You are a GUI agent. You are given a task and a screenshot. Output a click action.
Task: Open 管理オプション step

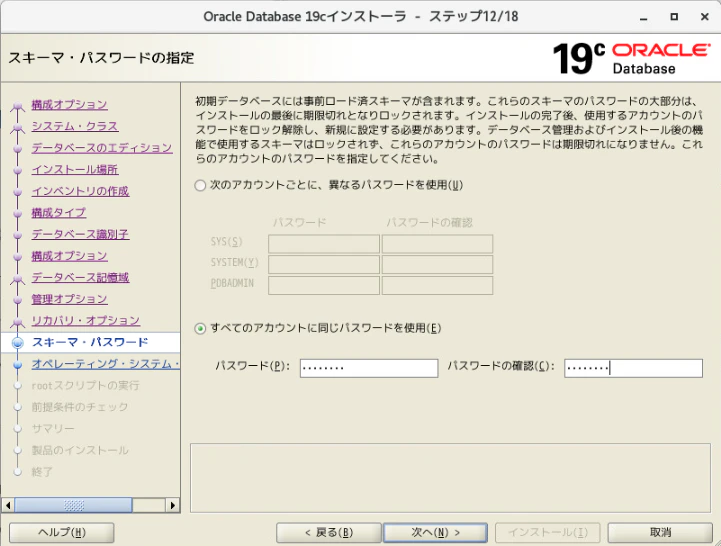(x=69, y=299)
